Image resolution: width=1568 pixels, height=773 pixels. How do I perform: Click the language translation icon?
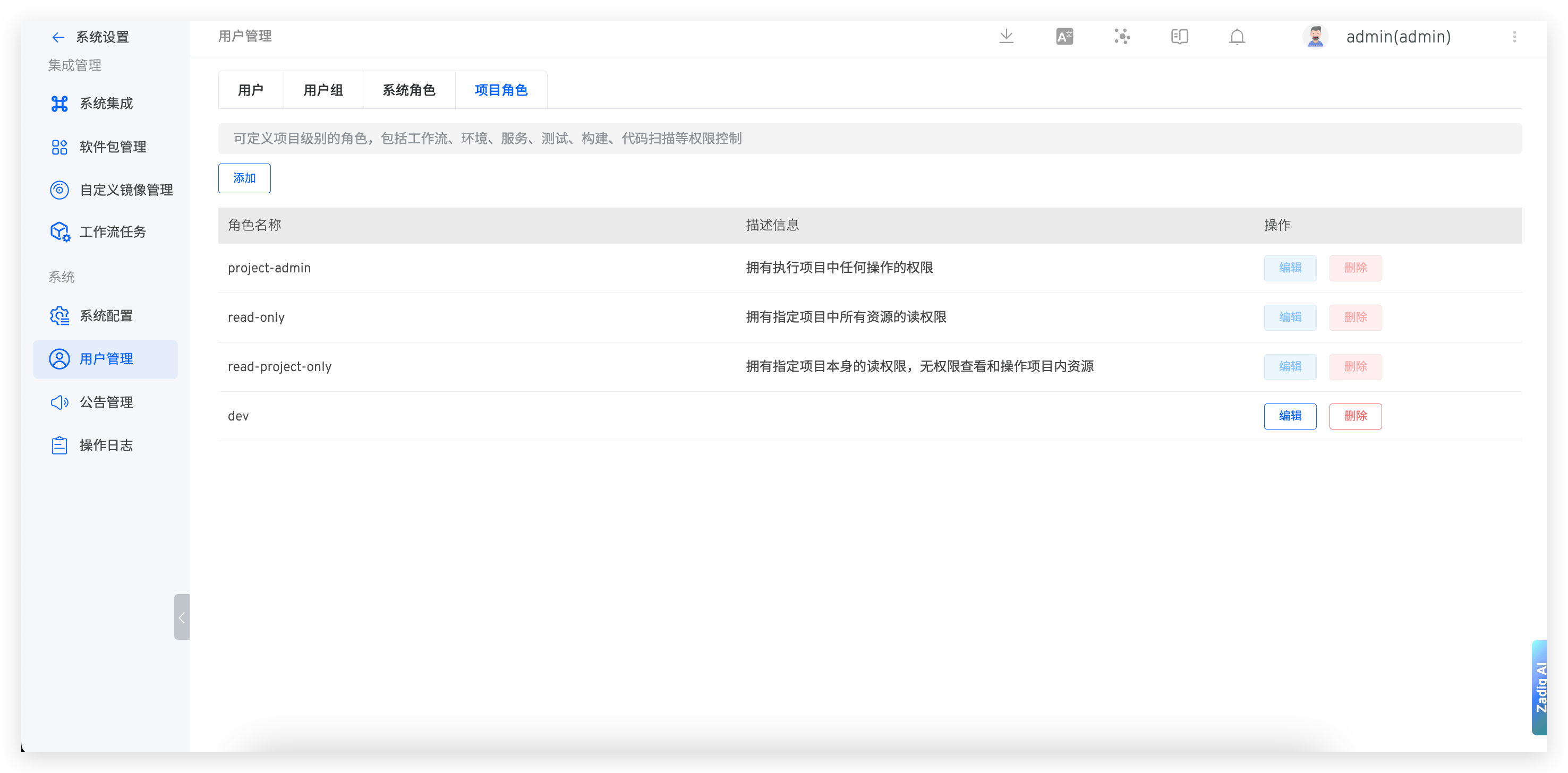(x=1064, y=37)
